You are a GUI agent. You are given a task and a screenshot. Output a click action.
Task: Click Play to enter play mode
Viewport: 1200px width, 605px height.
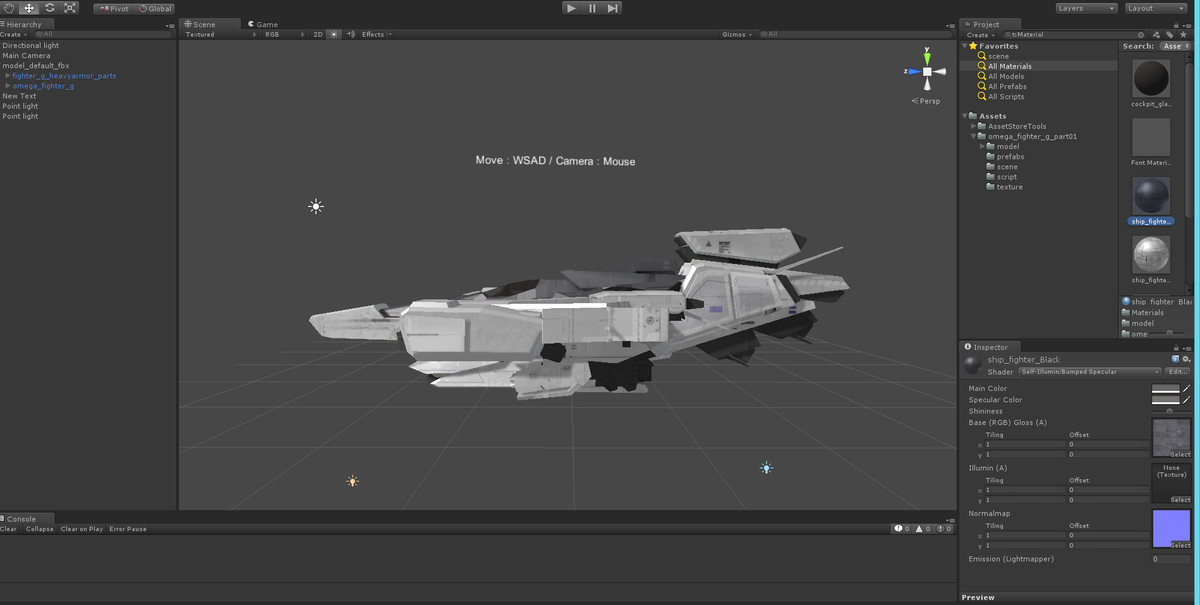(572, 7)
